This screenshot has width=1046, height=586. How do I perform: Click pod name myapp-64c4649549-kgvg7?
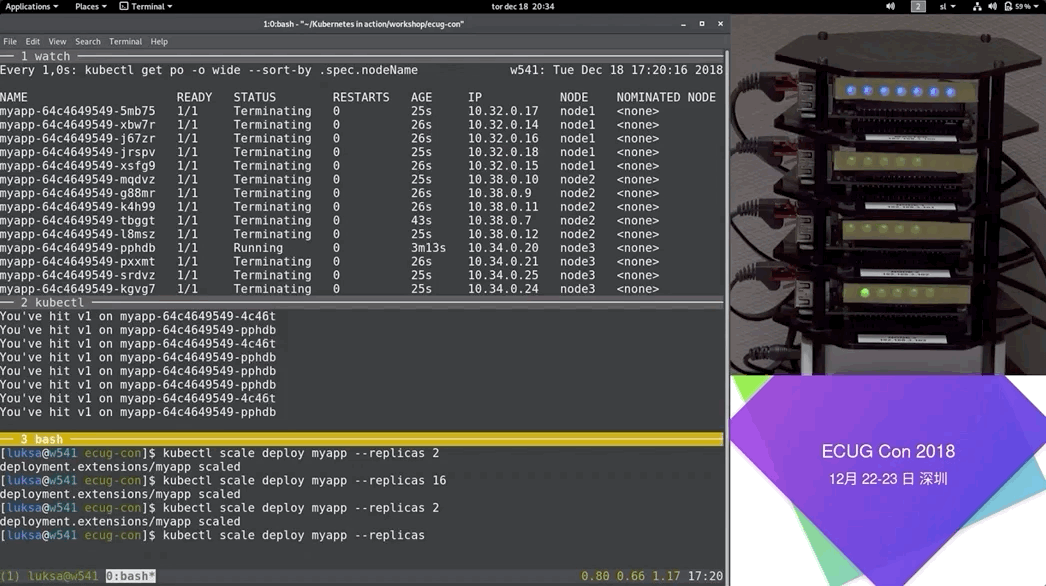77,289
